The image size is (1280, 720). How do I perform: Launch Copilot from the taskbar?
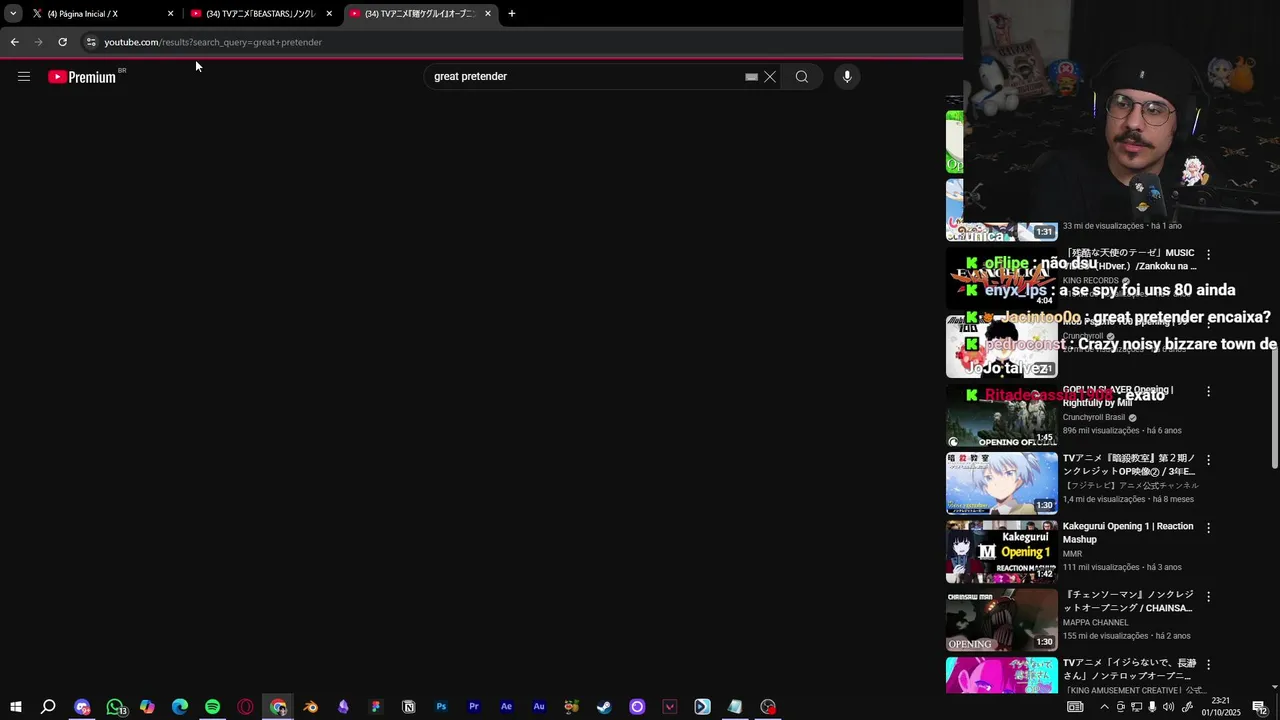coord(147,707)
